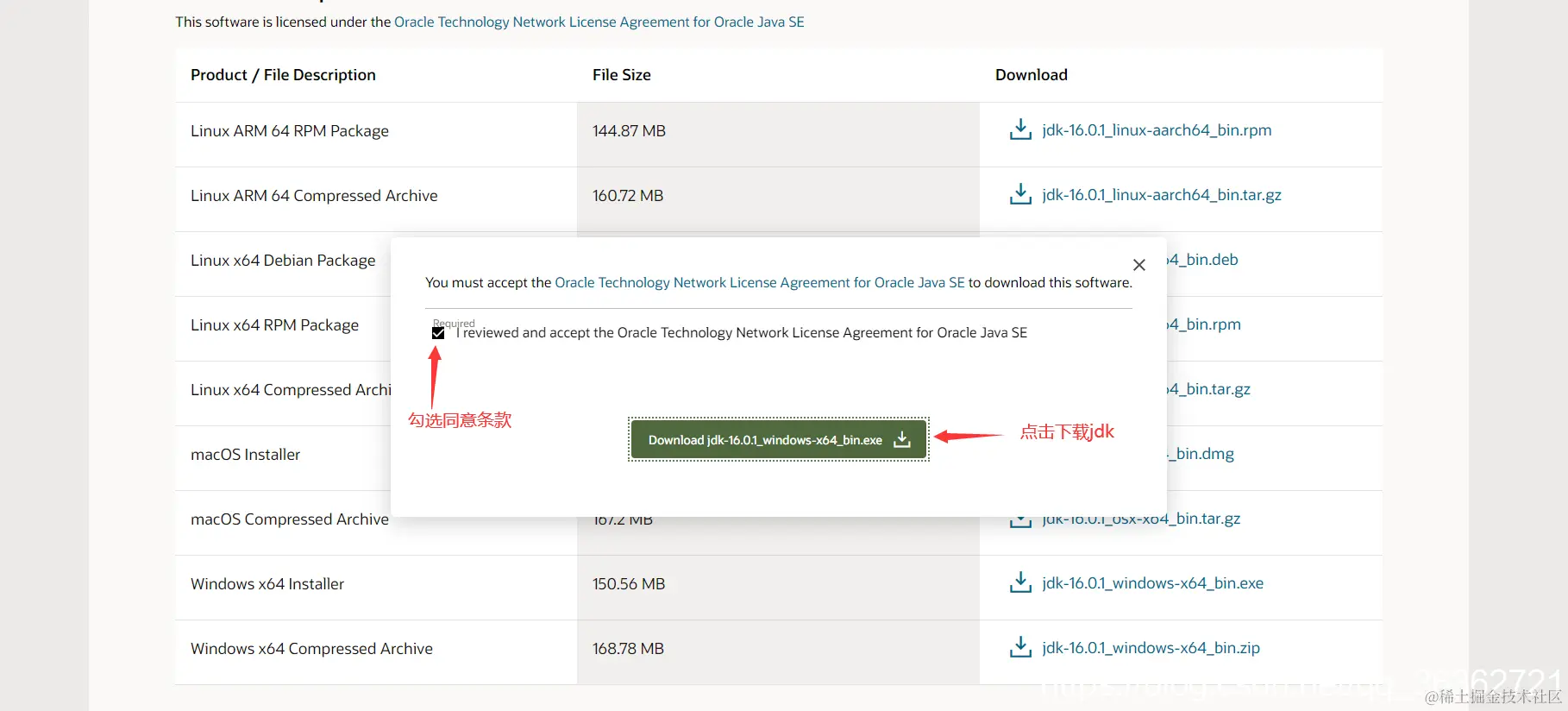This screenshot has height=711, width=1568.
Task: Select 'Linux ARM 64 Compressed Archive' text
Action: (314, 196)
